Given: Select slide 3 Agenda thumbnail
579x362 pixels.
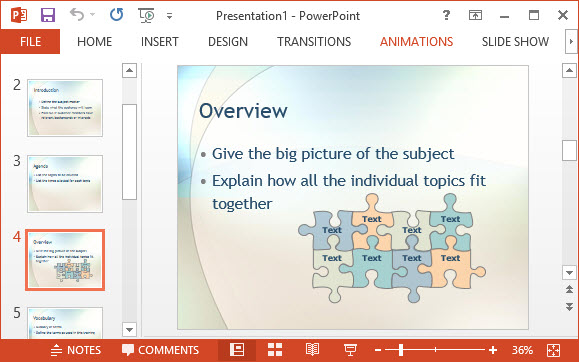Looking at the screenshot, I should click(x=65, y=184).
